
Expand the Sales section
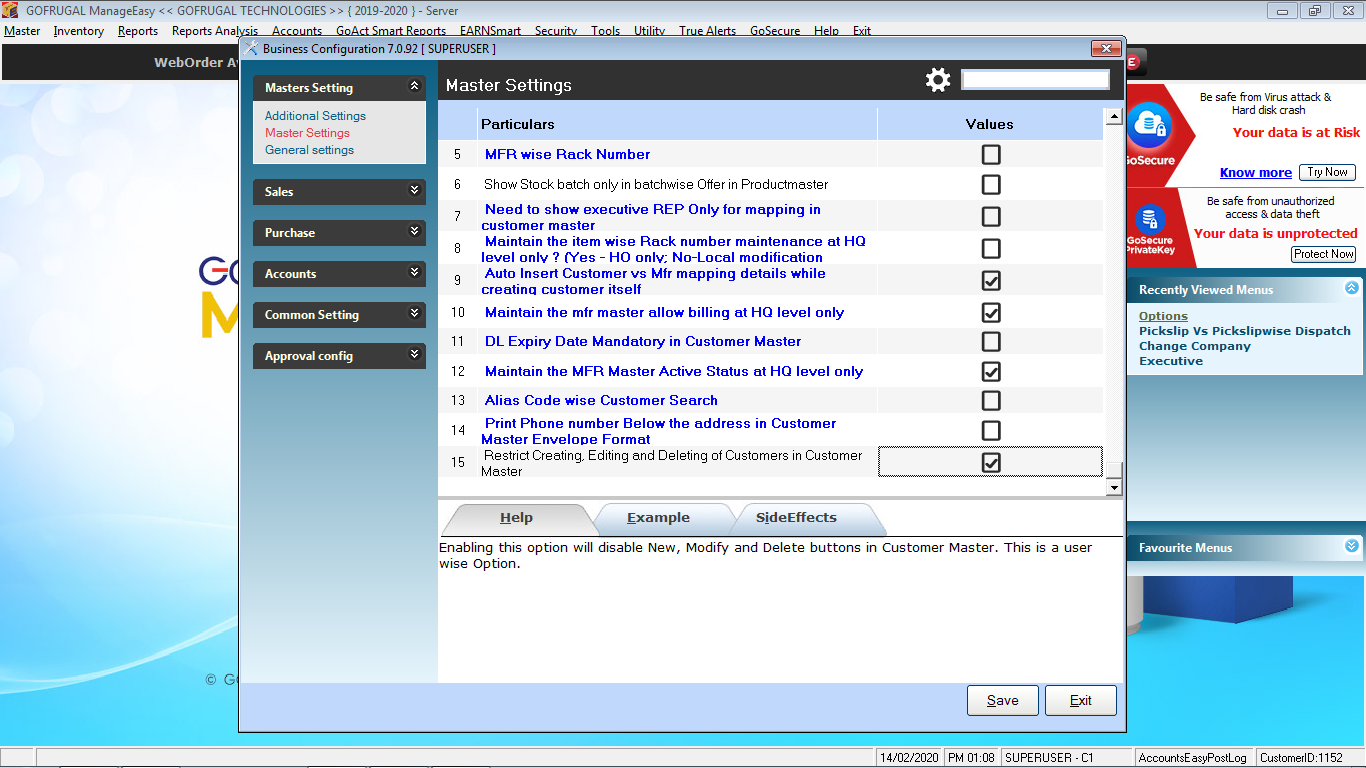pos(415,191)
